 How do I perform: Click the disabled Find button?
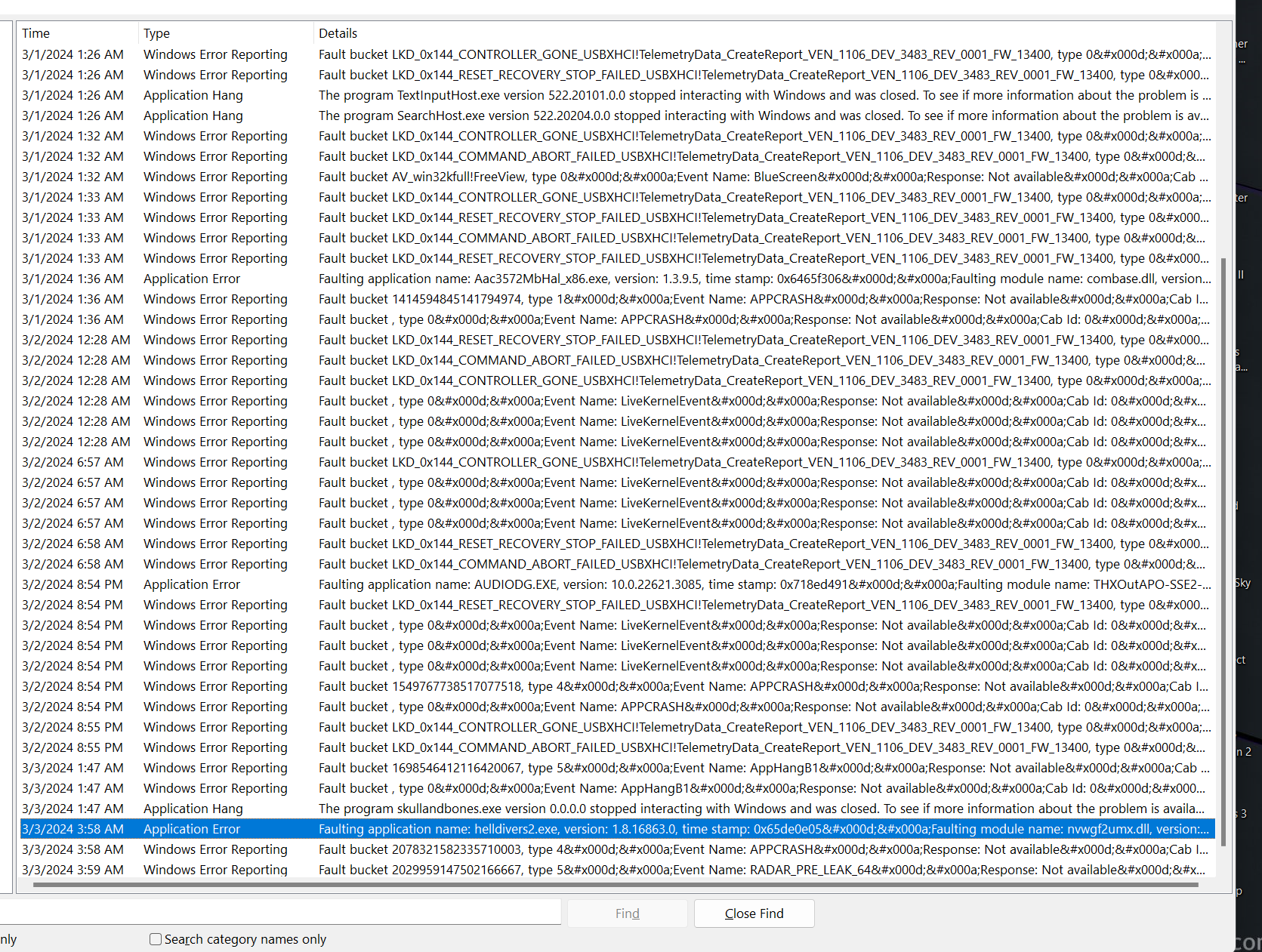click(628, 913)
